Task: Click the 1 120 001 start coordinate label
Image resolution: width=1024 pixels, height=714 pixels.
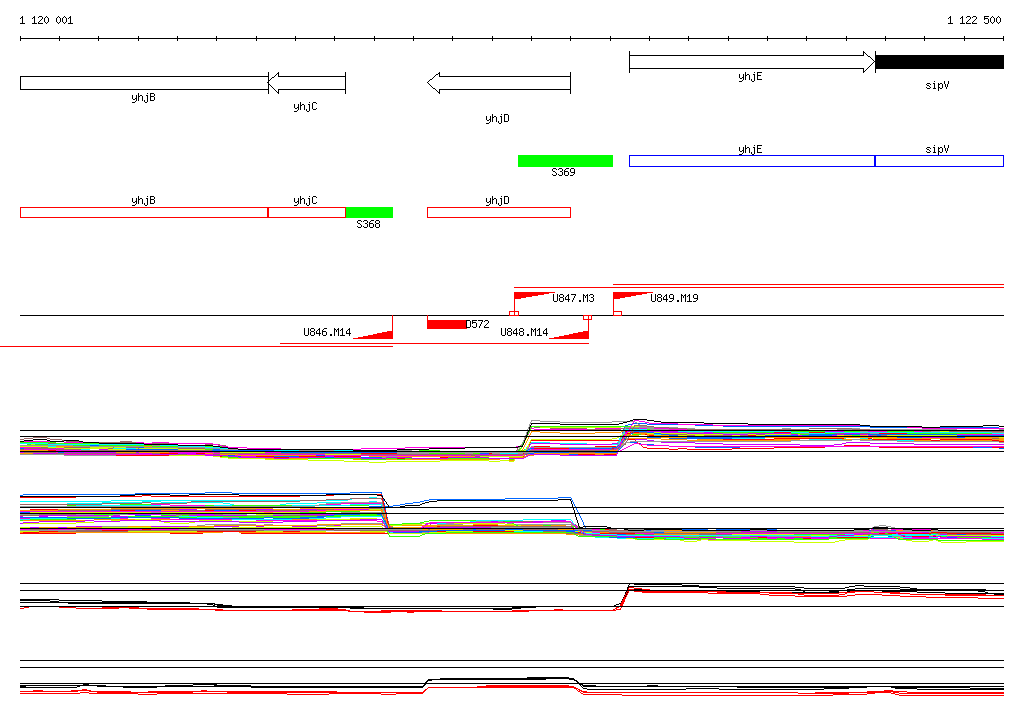Action: 46,20
